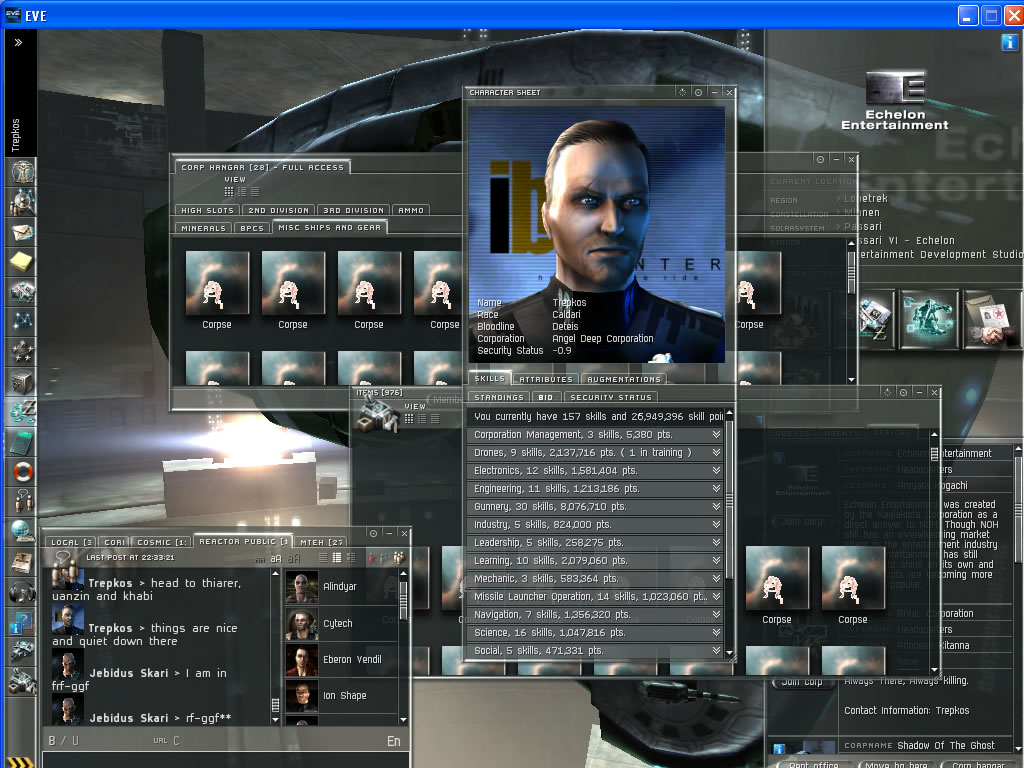Expand the Drones skill group
The height and width of the screenshot is (768, 1024).
[x=716, y=452]
